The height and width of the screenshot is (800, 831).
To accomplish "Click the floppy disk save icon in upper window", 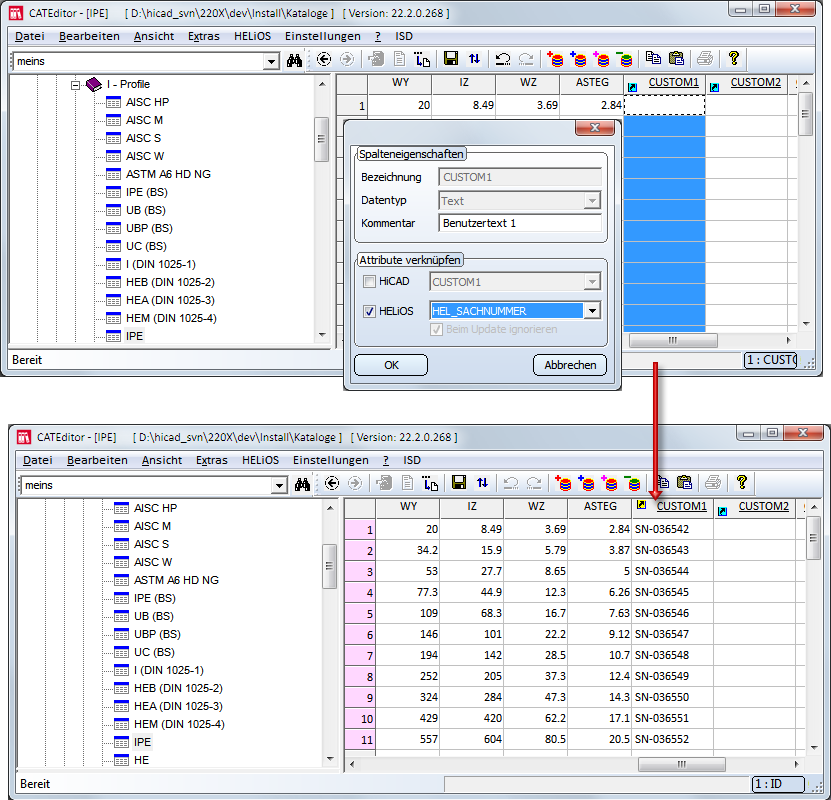I will click(451, 60).
